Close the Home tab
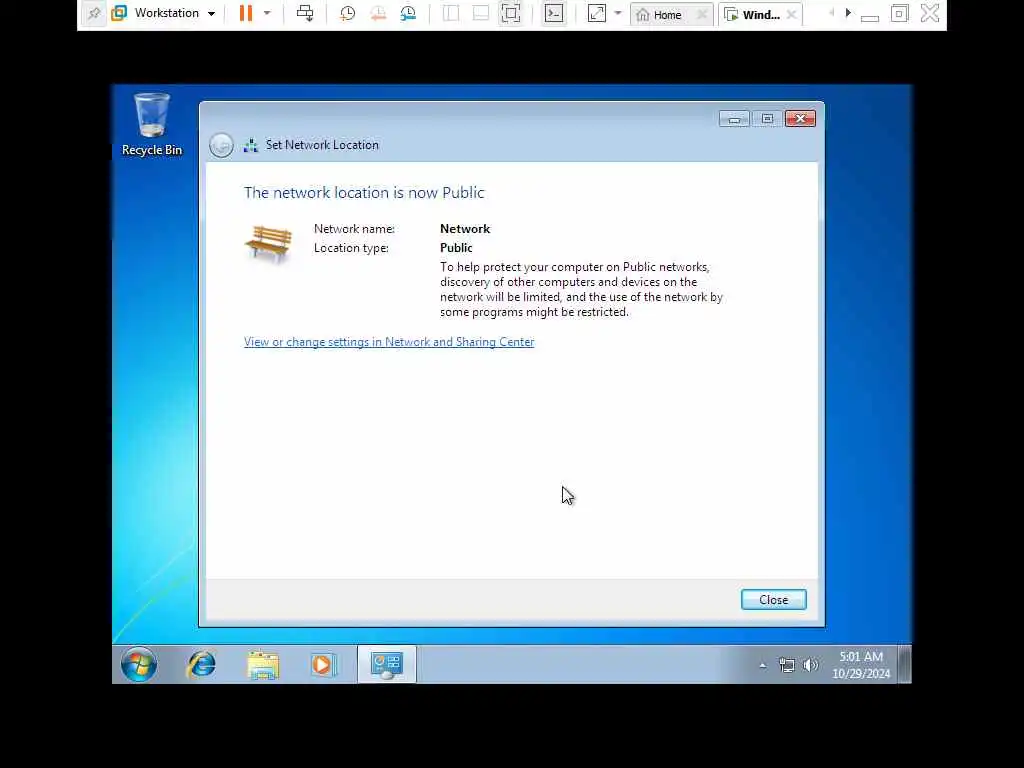 point(702,14)
